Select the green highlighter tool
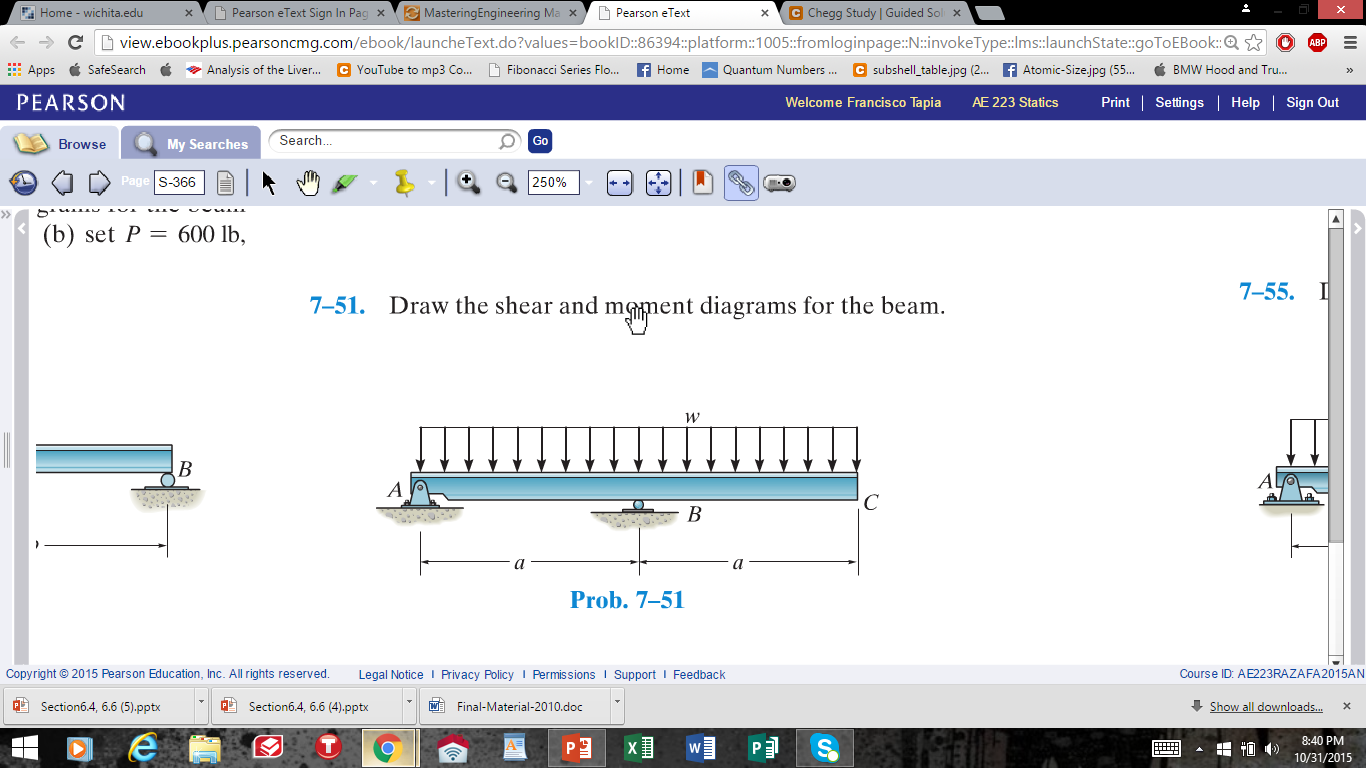Screen dimensions: 1366x768 (345, 183)
